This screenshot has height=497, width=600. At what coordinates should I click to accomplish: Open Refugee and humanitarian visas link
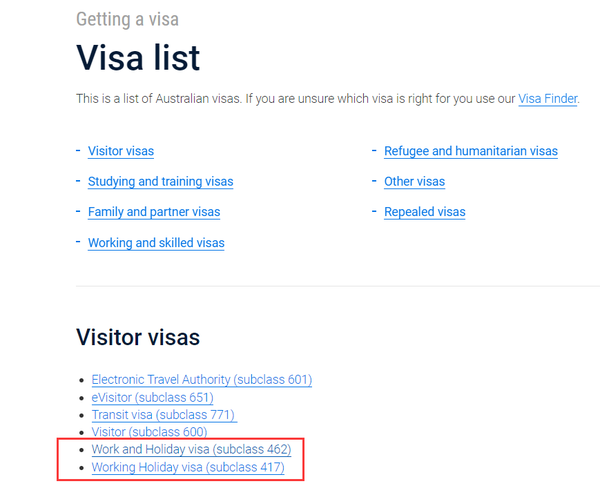[x=471, y=152]
